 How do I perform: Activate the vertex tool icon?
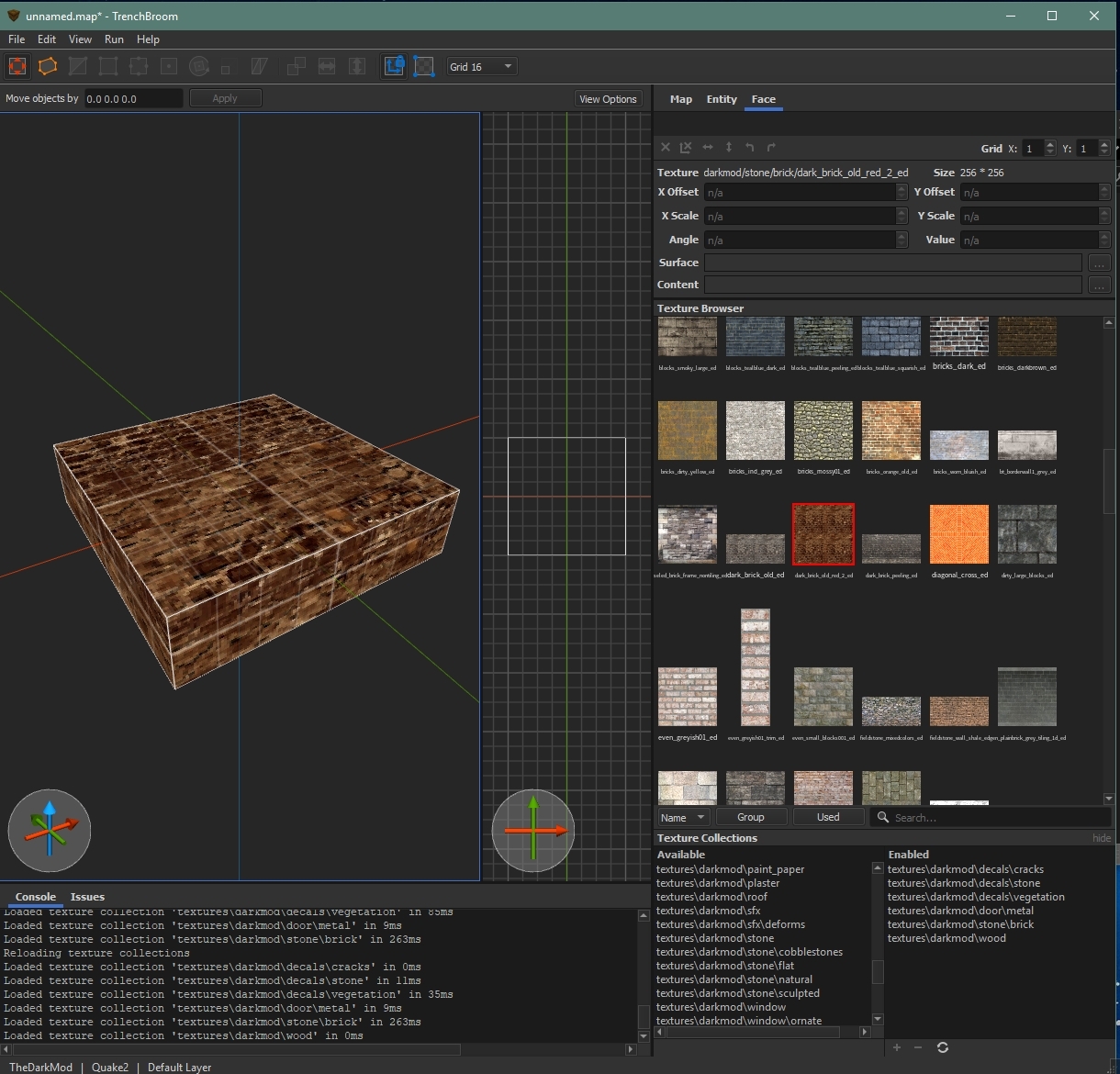[x=108, y=66]
